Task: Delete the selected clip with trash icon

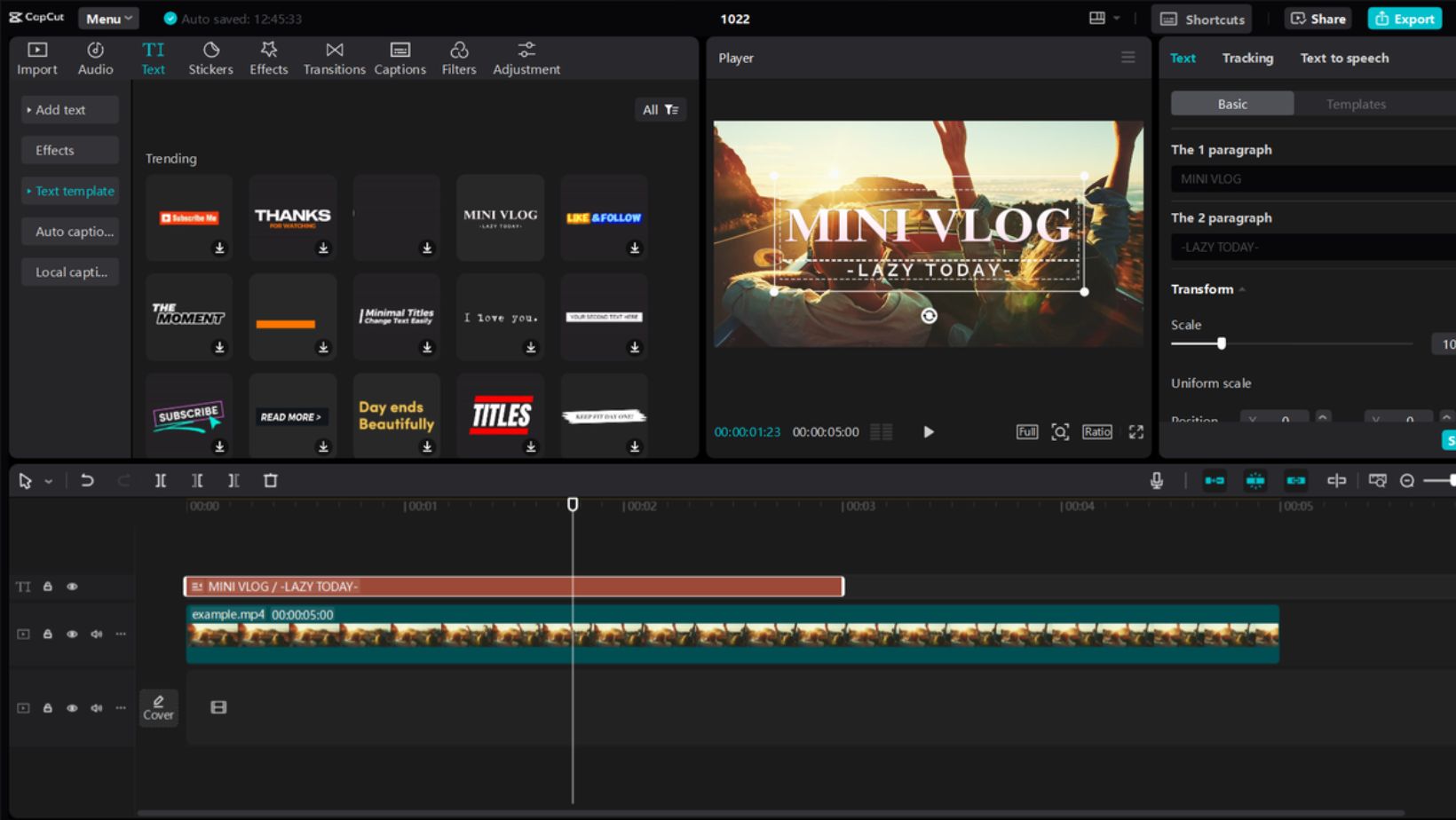Action: (271, 480)
